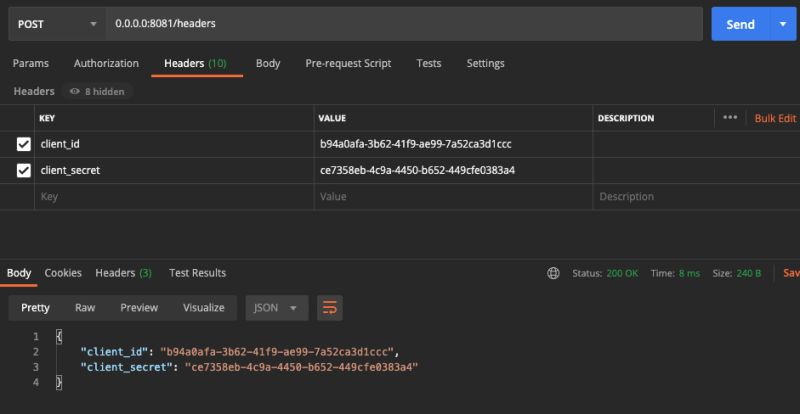Click the "client_id" line in response JSON

point(239,352)
